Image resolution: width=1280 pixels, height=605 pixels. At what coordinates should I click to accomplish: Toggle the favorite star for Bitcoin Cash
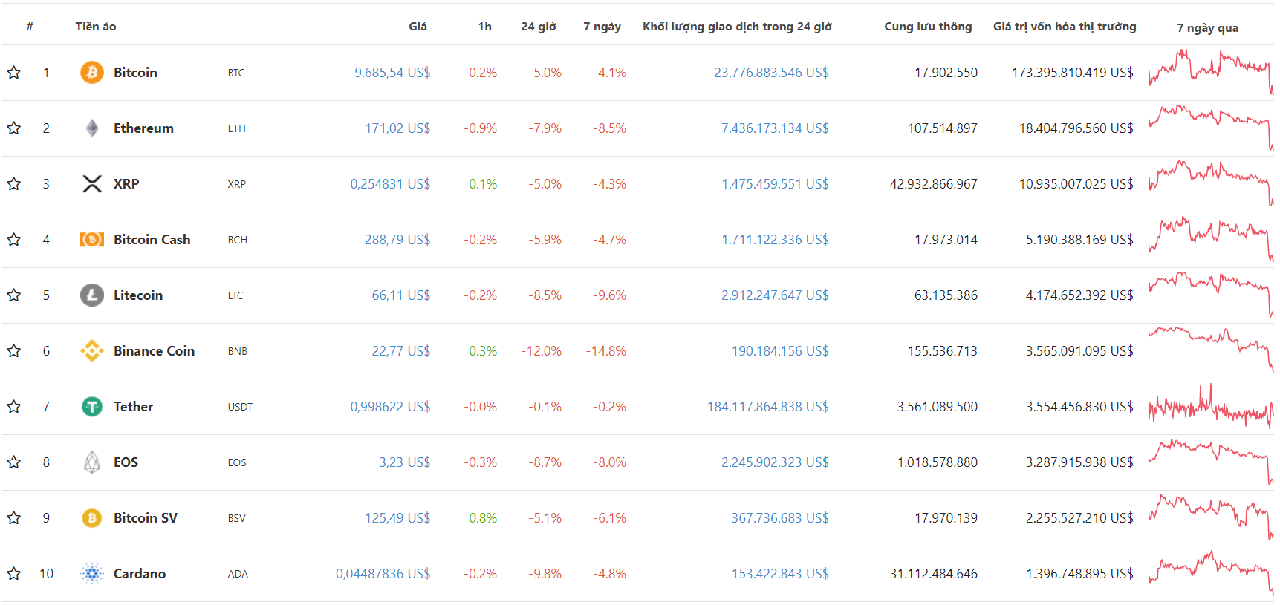pos(14,240)
